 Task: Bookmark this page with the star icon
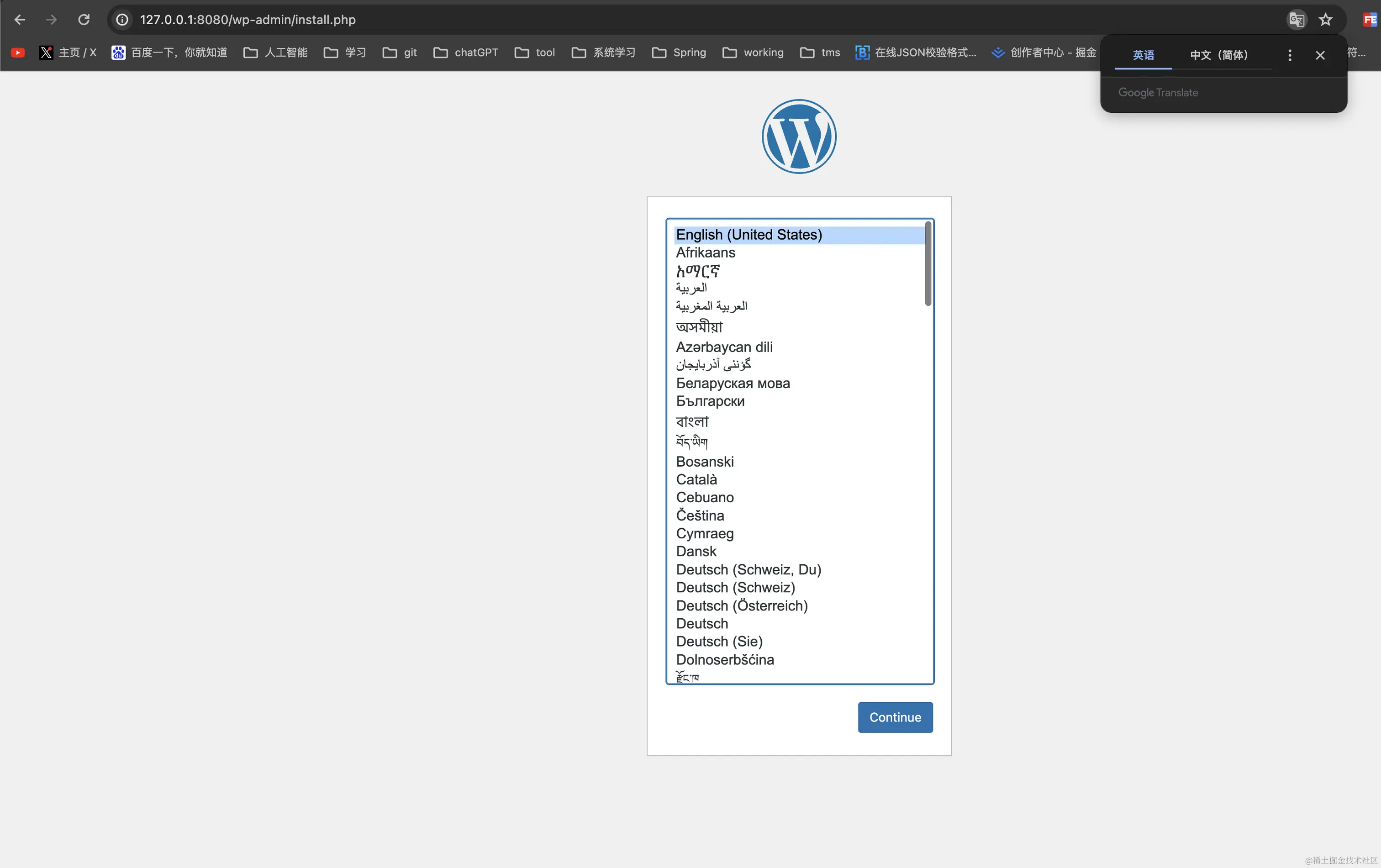click(1325, 20)
